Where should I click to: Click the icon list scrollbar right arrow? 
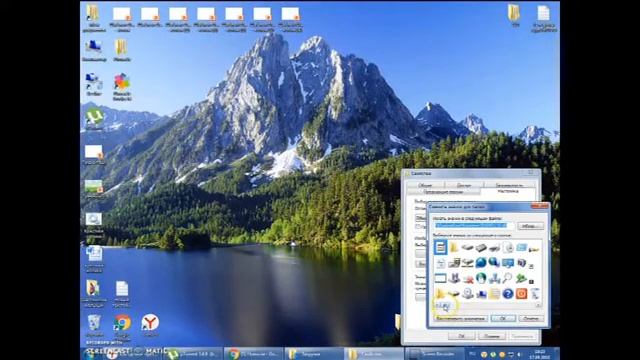tap(538, 304)
